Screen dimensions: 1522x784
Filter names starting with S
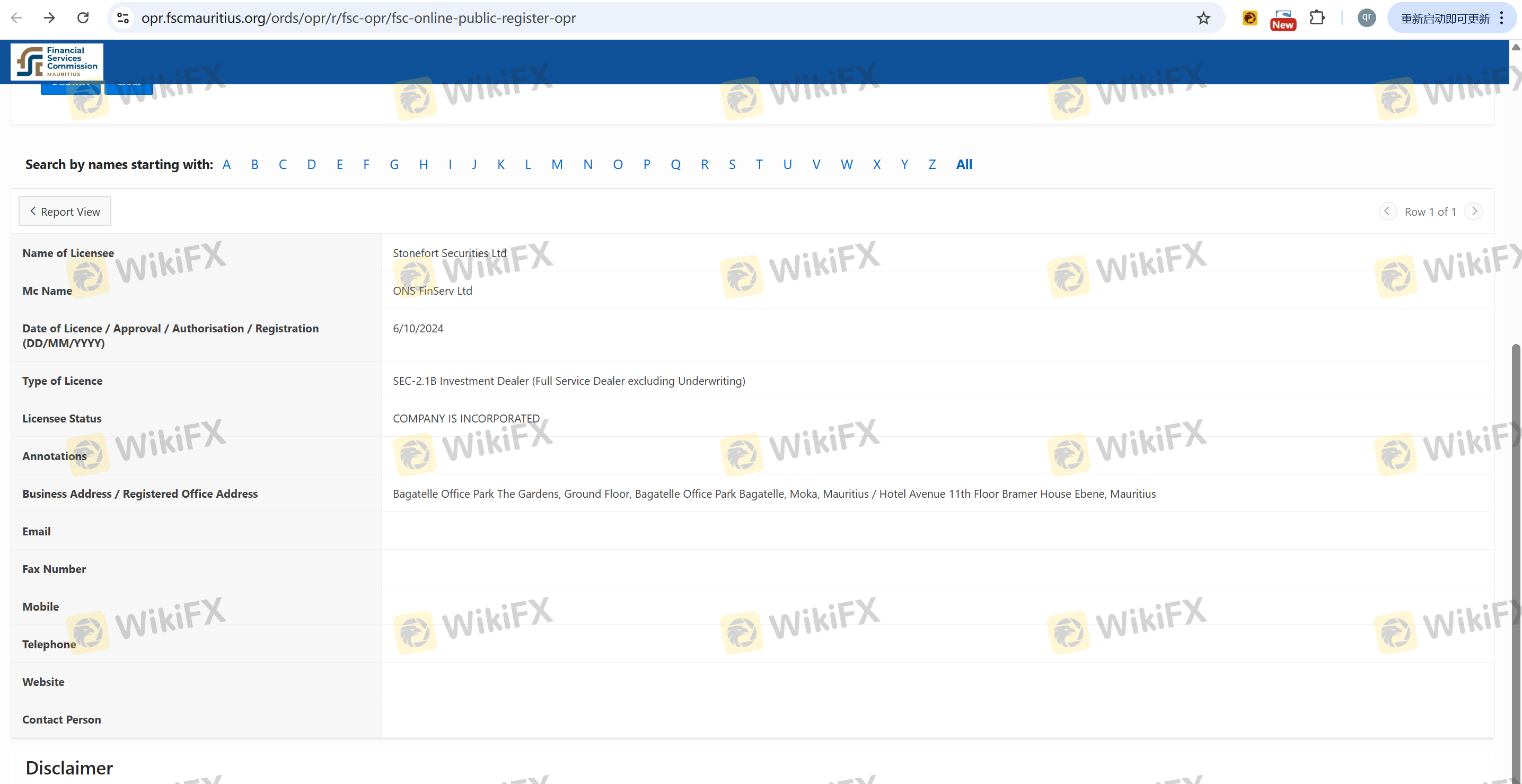[x=732, y=164]
